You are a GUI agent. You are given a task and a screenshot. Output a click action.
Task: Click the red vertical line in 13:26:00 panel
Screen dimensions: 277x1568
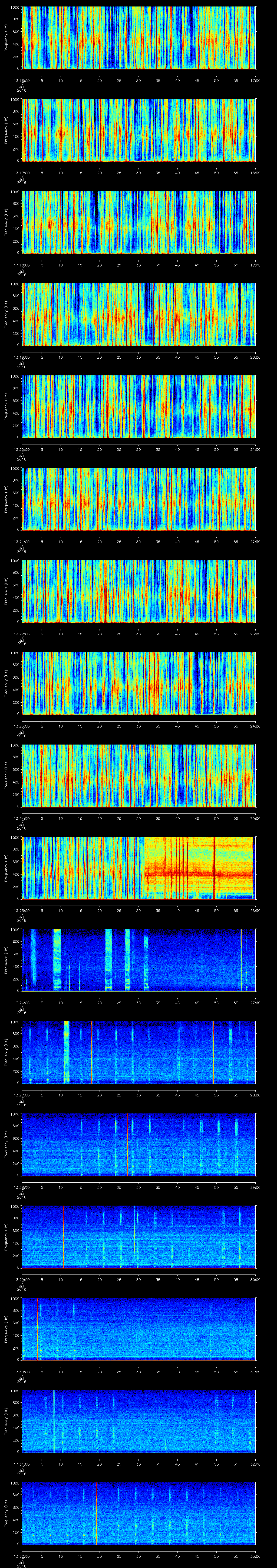(x=241, y=960)
